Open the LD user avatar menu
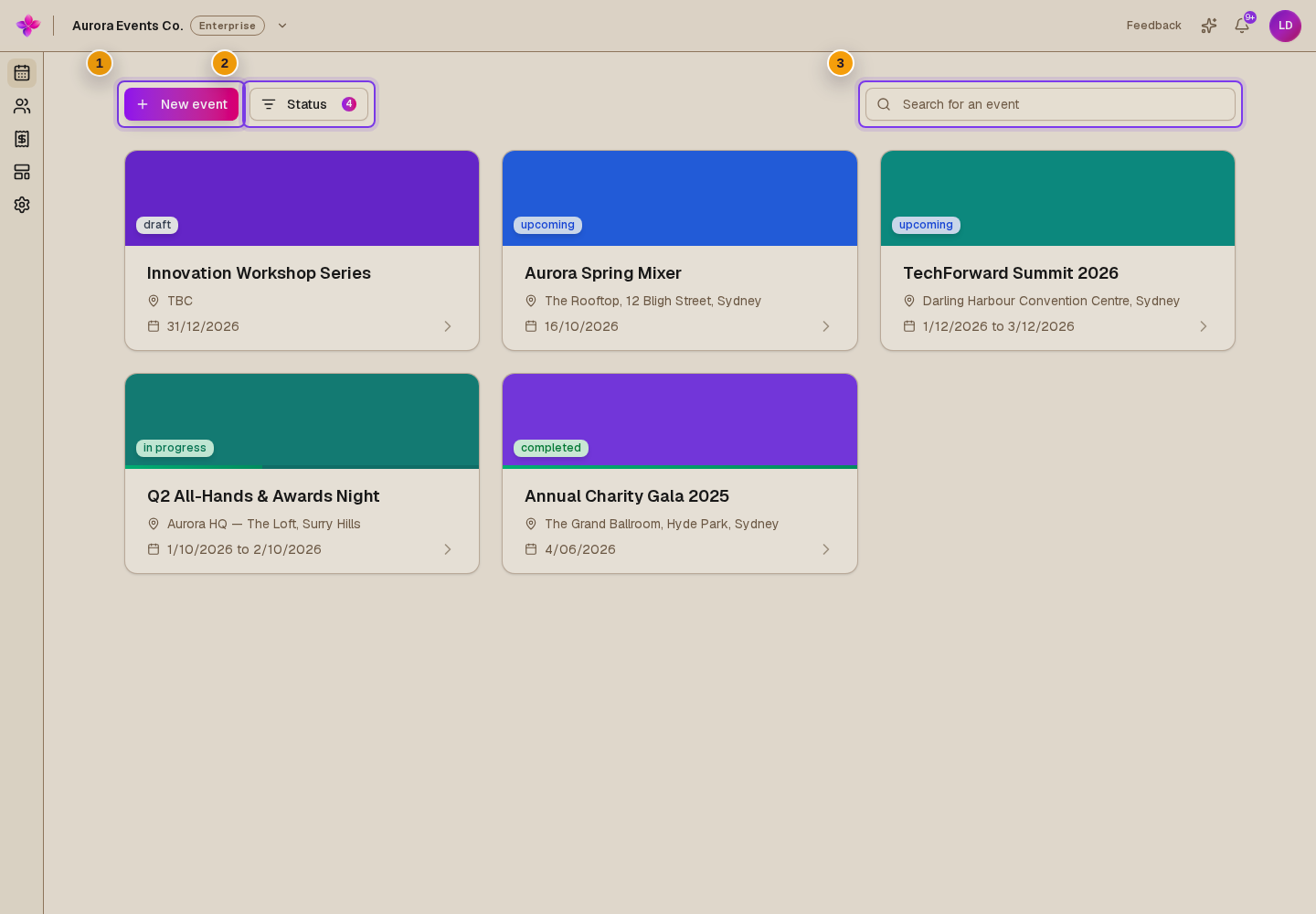This screenshot has width=1316, height=914. [x=1285, y=26]
